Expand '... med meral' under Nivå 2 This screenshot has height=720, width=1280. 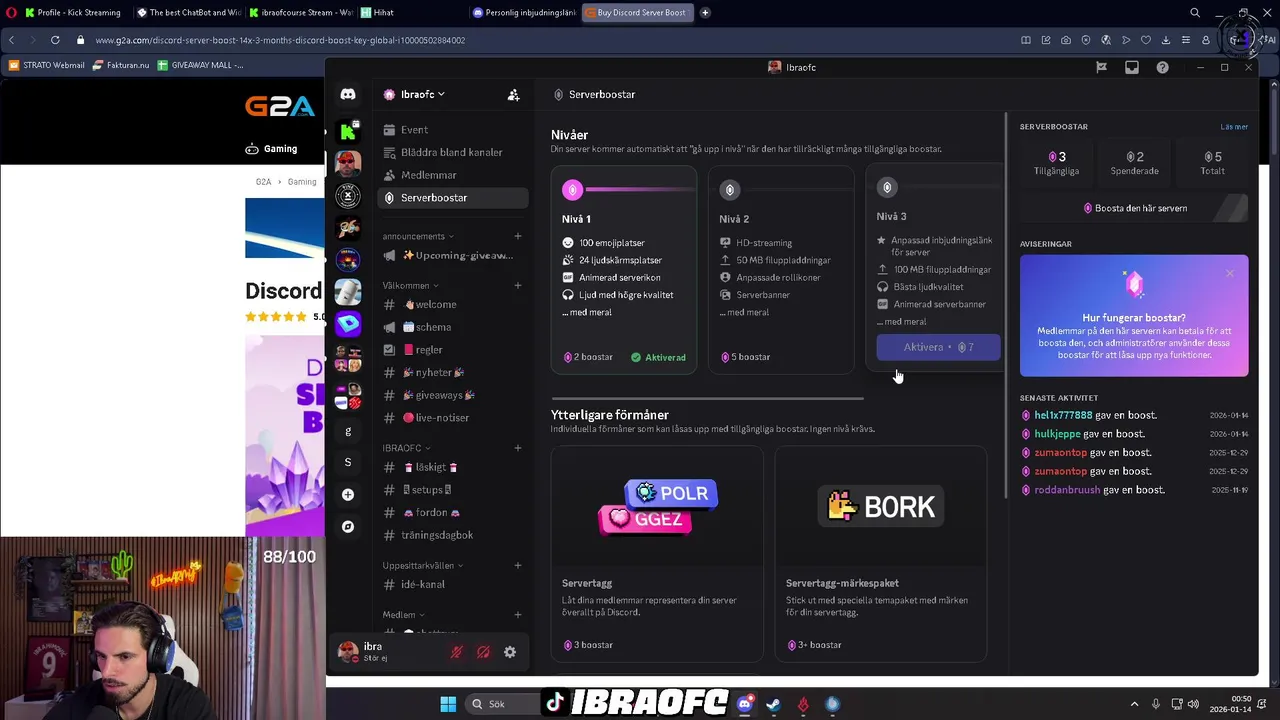click(744, 312)
